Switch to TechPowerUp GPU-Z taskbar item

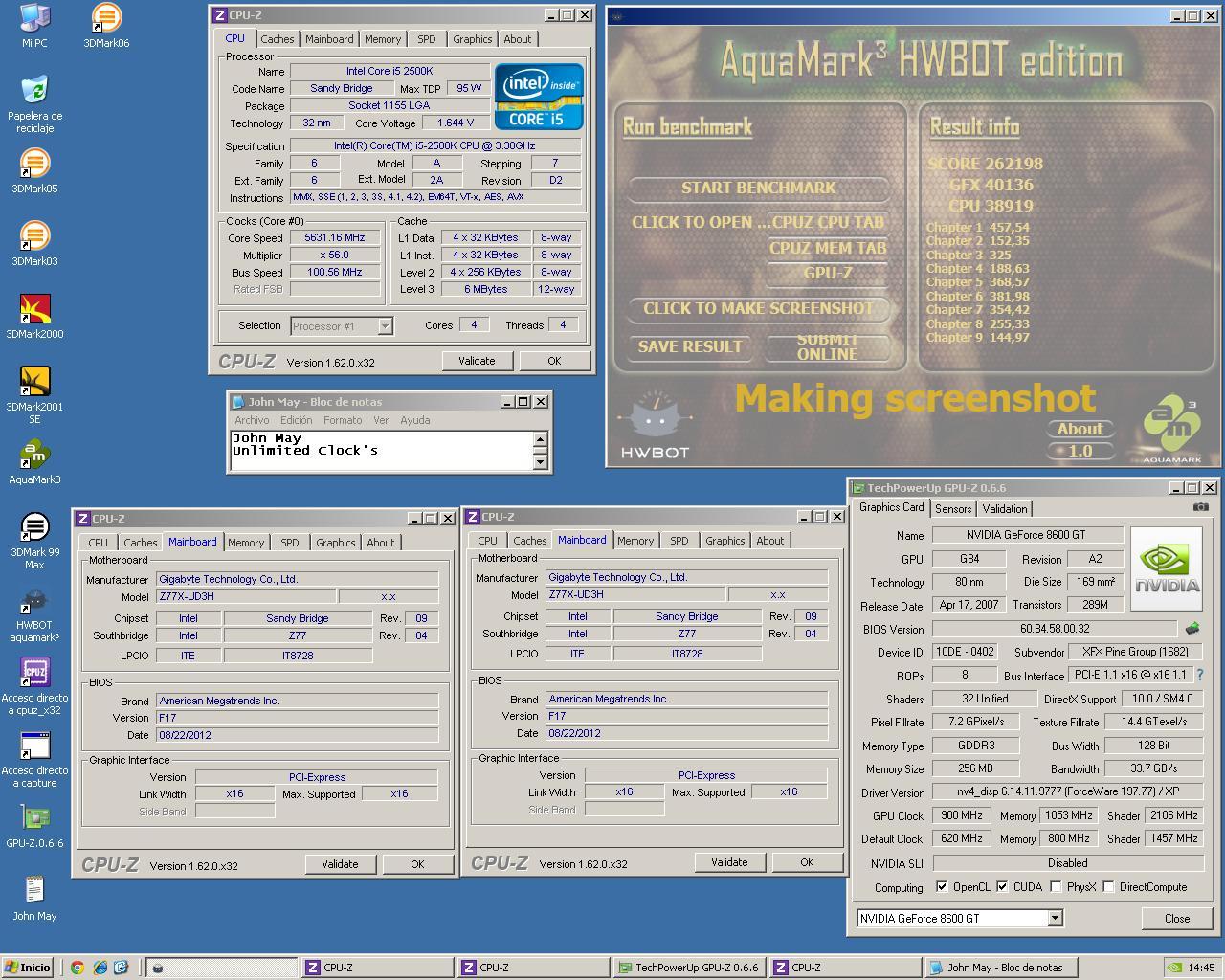[689, 968]
